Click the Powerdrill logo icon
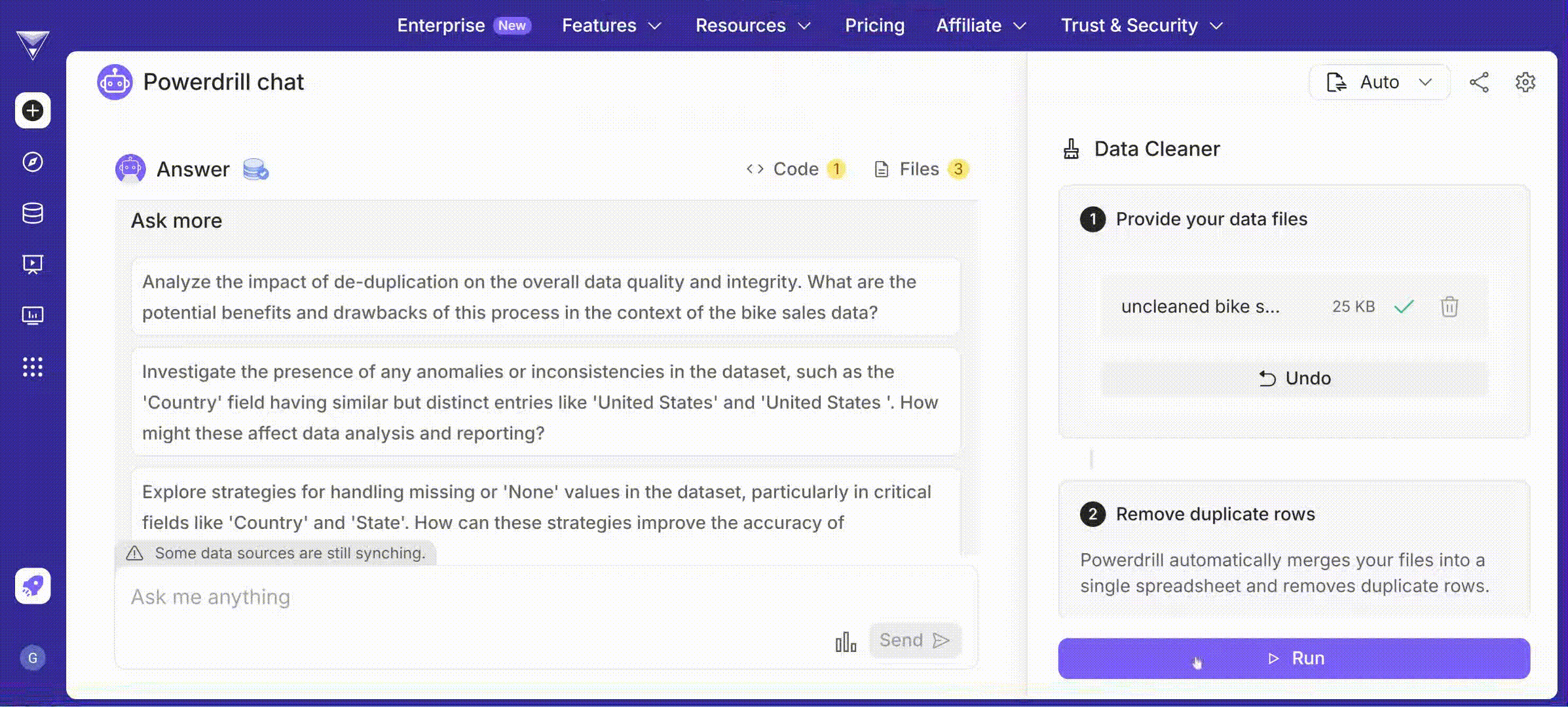The height and width of the screenshot is (707, 1568). (33, 45)
